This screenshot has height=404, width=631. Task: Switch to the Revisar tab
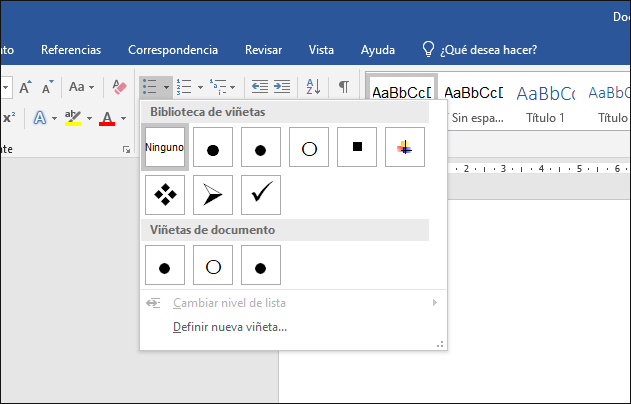[x=263, y=49]
